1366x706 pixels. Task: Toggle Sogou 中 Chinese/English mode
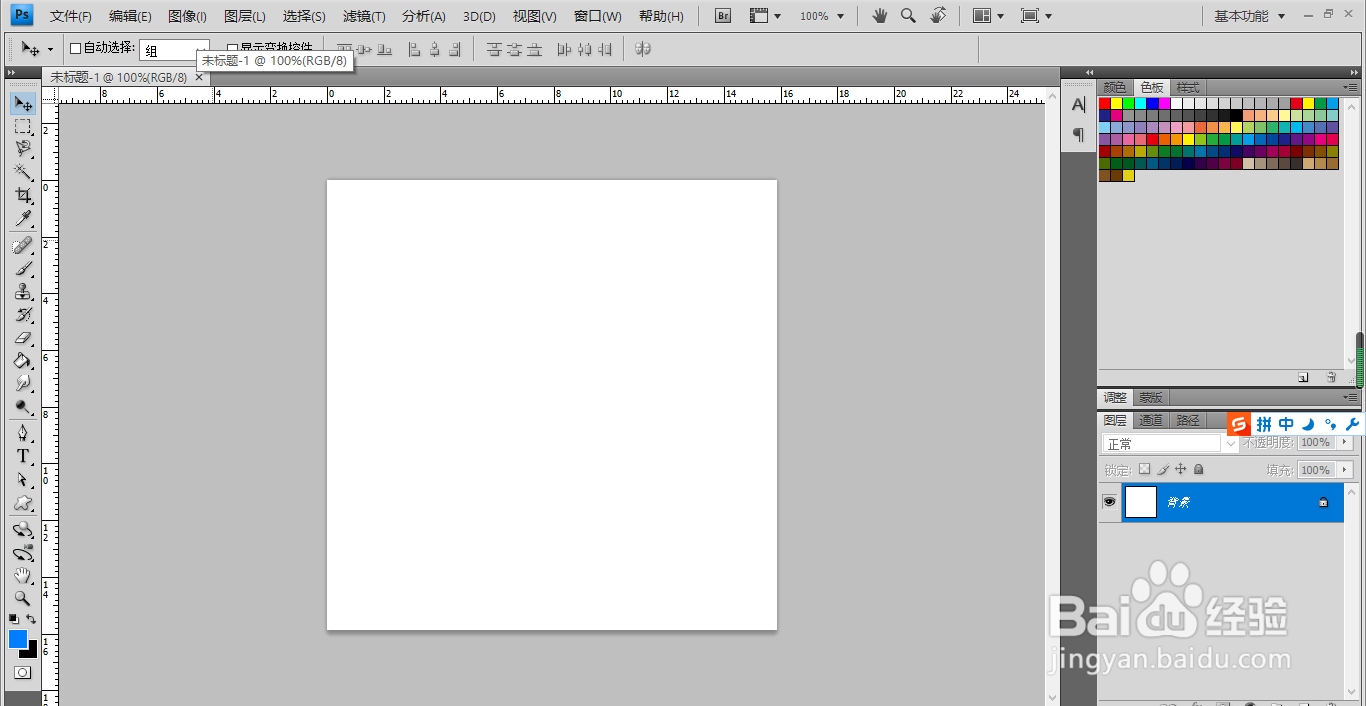tap(1286, 424)
